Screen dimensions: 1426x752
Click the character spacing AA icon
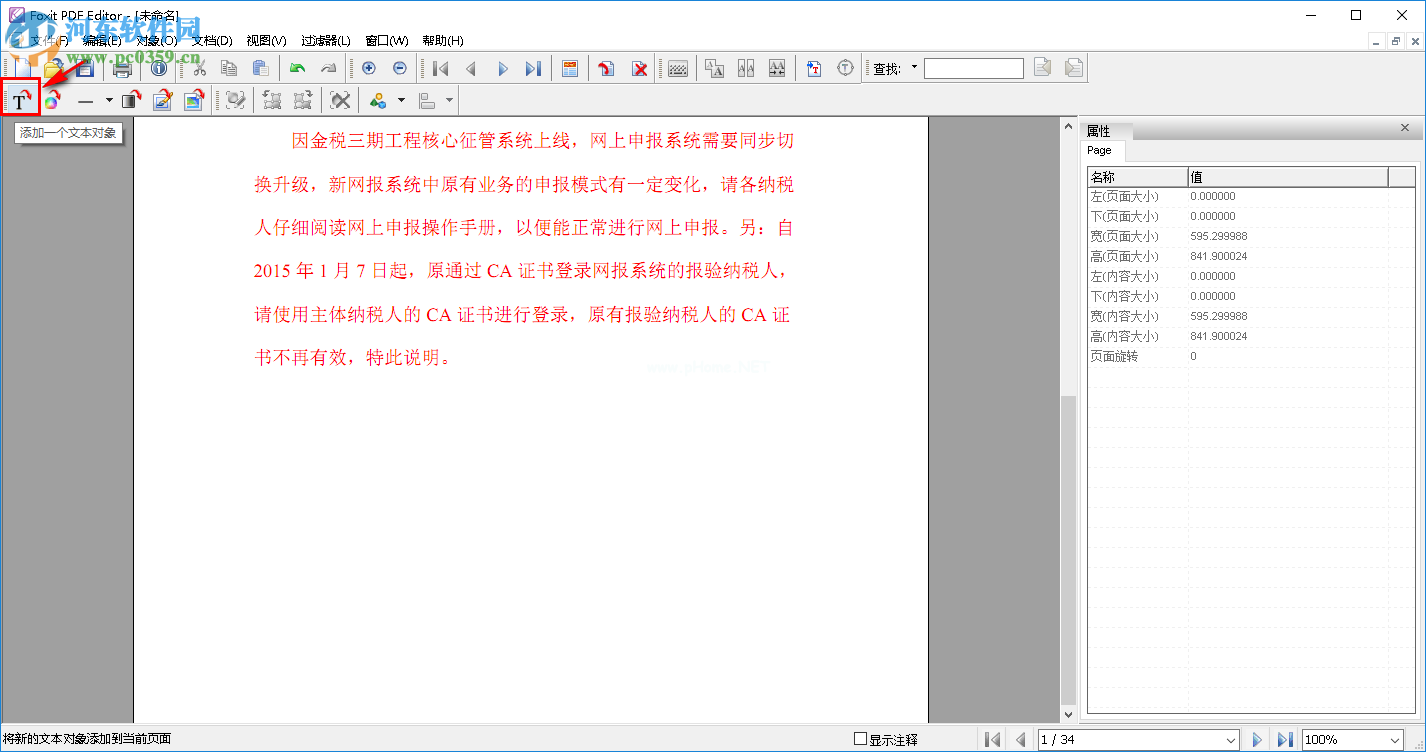tap(746, 68)
